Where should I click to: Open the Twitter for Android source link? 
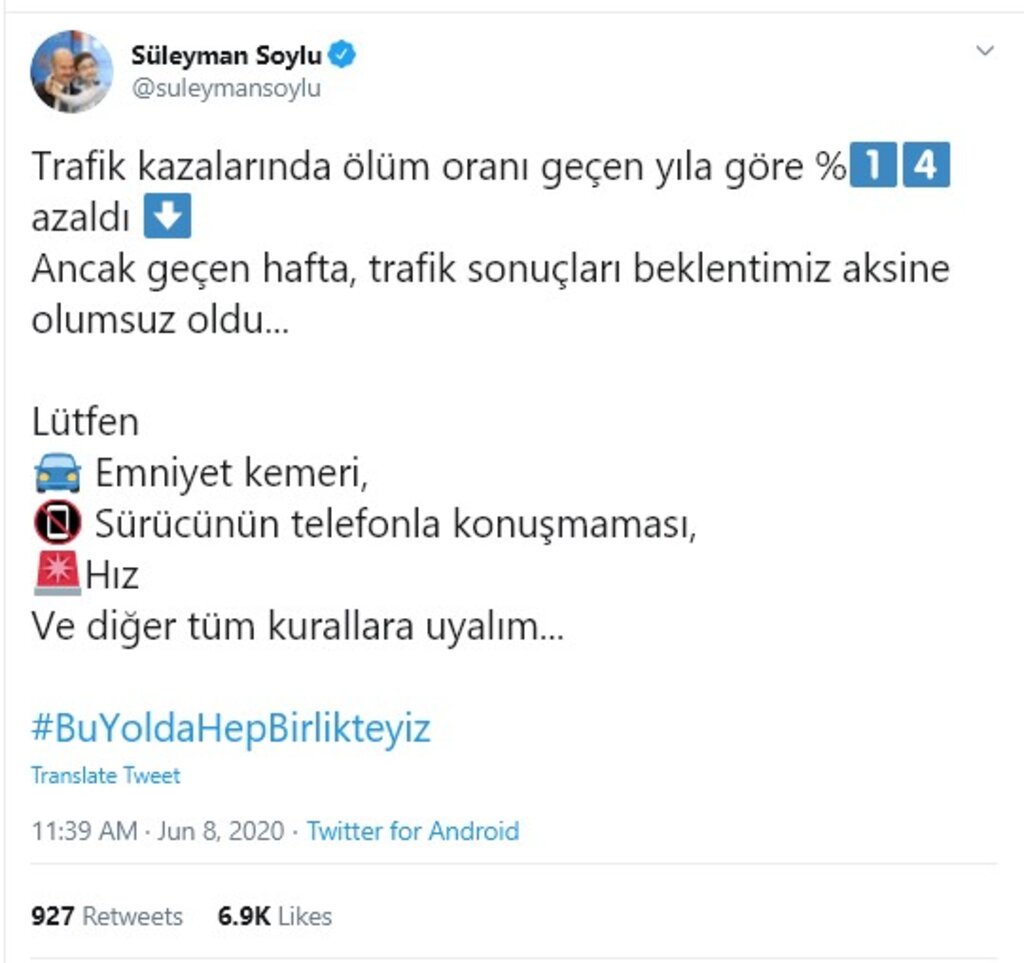pyautogui.click(x=413, y=831)
